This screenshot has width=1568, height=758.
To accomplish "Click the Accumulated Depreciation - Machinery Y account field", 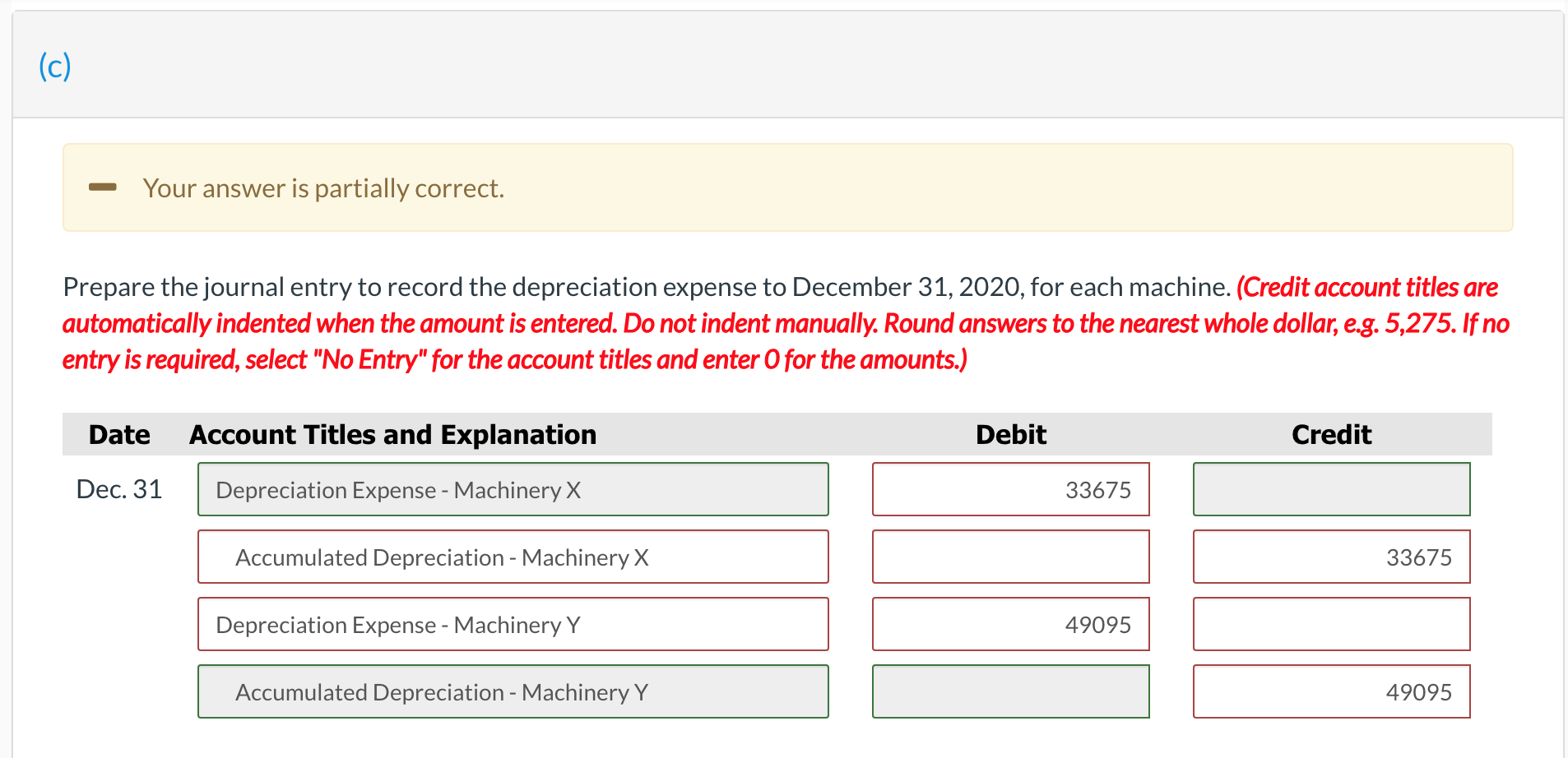I will (x=512, y=691).
